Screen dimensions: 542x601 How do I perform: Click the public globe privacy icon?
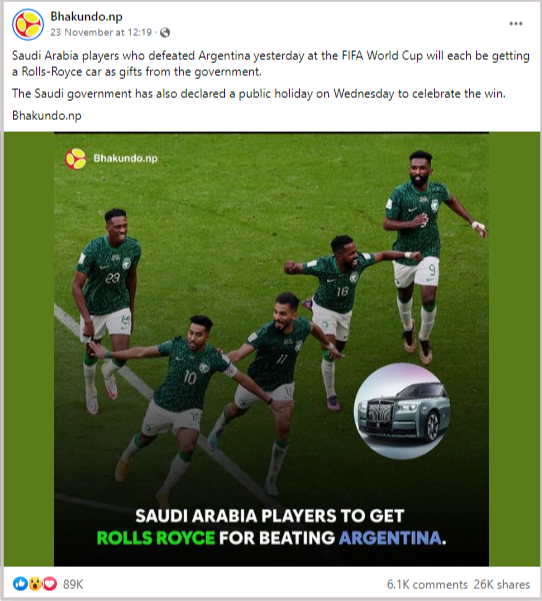pyautogui.click(x=165, y=33)
